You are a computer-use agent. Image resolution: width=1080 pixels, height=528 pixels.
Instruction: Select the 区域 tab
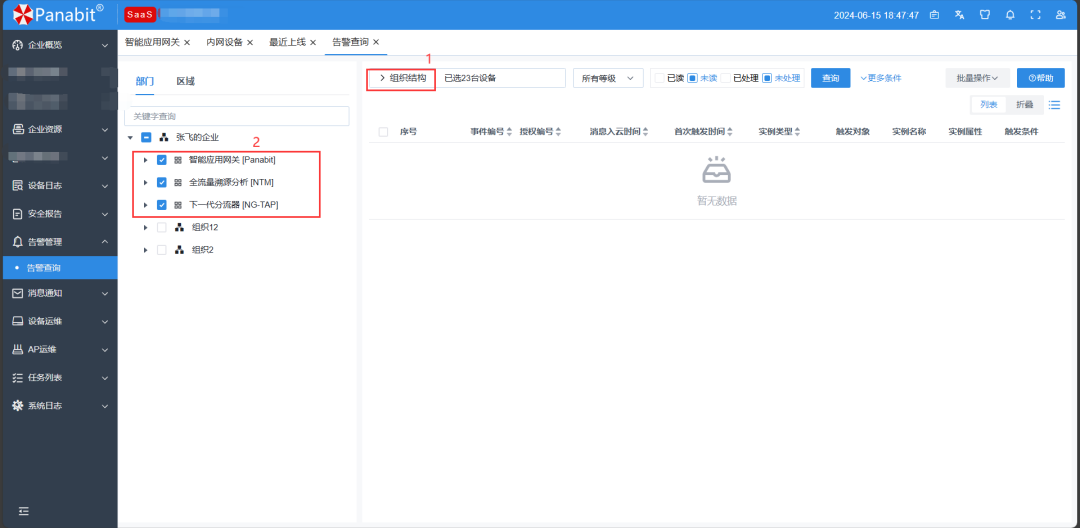point(185,81)
